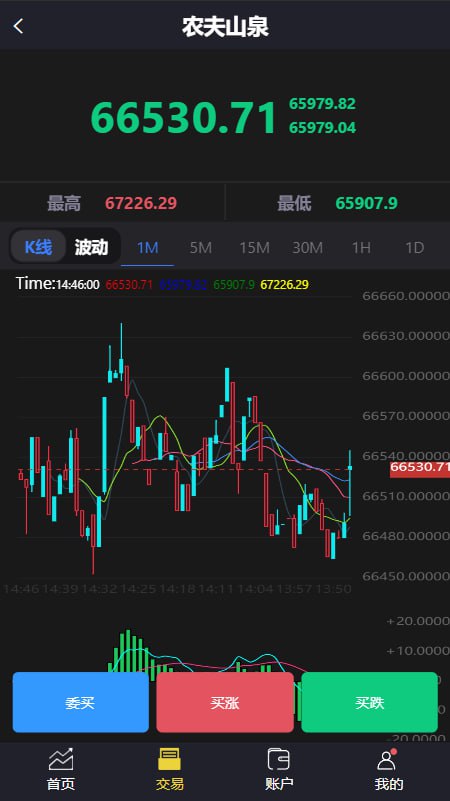Click the red 买涨 button
Screen dimensions: 450x801
tap(225, 702)
